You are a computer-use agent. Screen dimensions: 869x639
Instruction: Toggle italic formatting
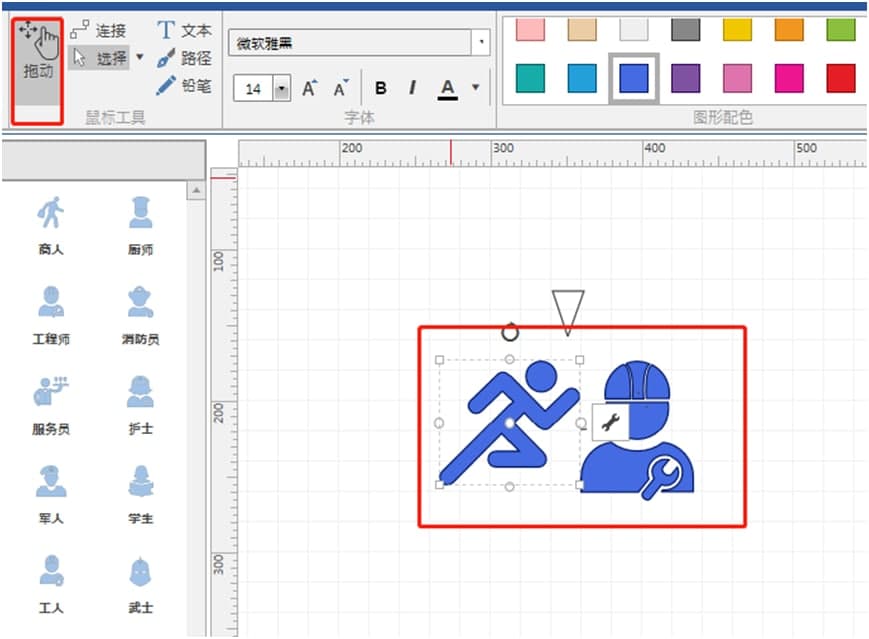point(412,88)
